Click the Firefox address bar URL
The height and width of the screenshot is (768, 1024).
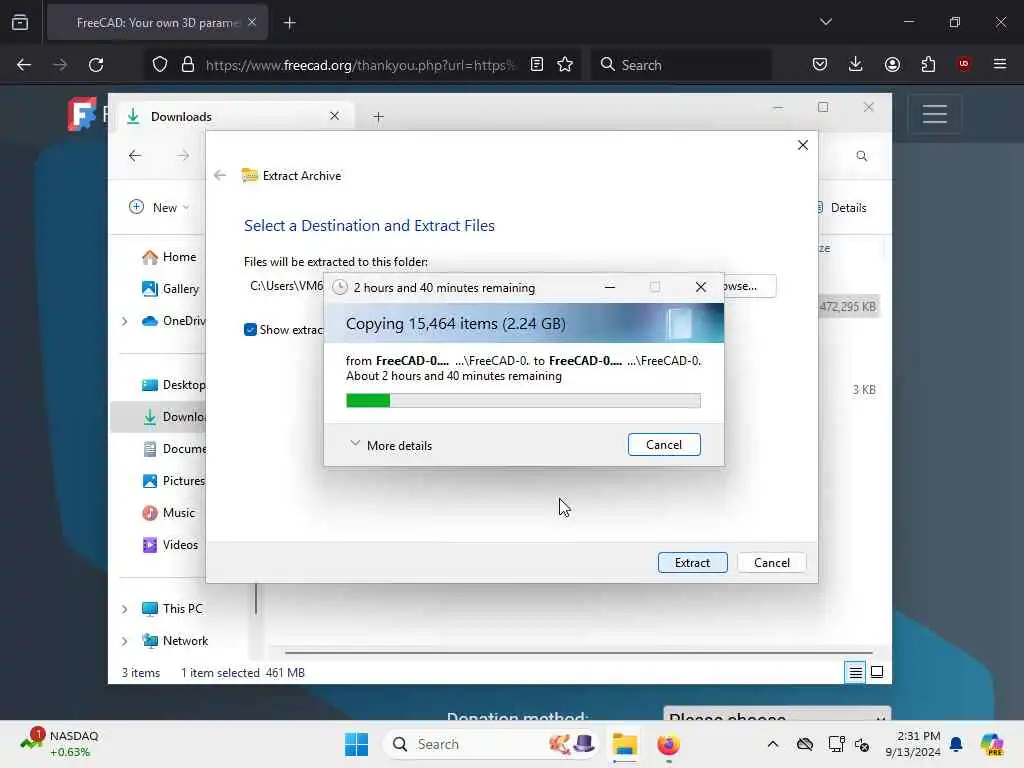click(360, 65)
